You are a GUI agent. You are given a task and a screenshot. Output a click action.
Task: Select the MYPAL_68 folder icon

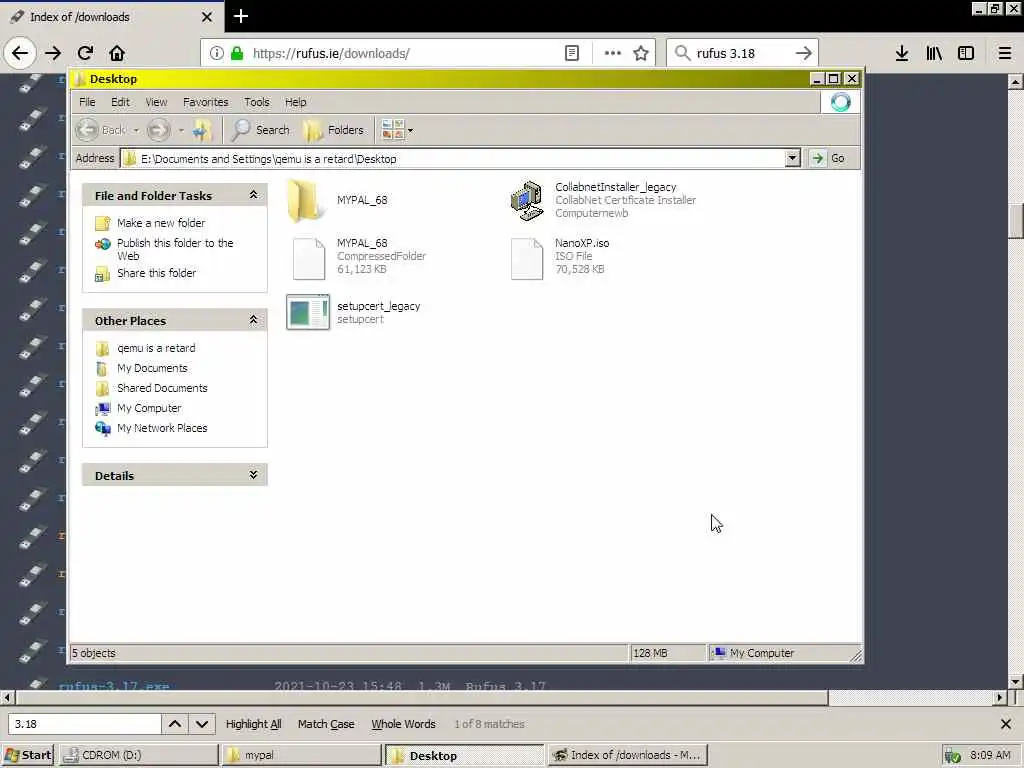(x=307, y=200)
